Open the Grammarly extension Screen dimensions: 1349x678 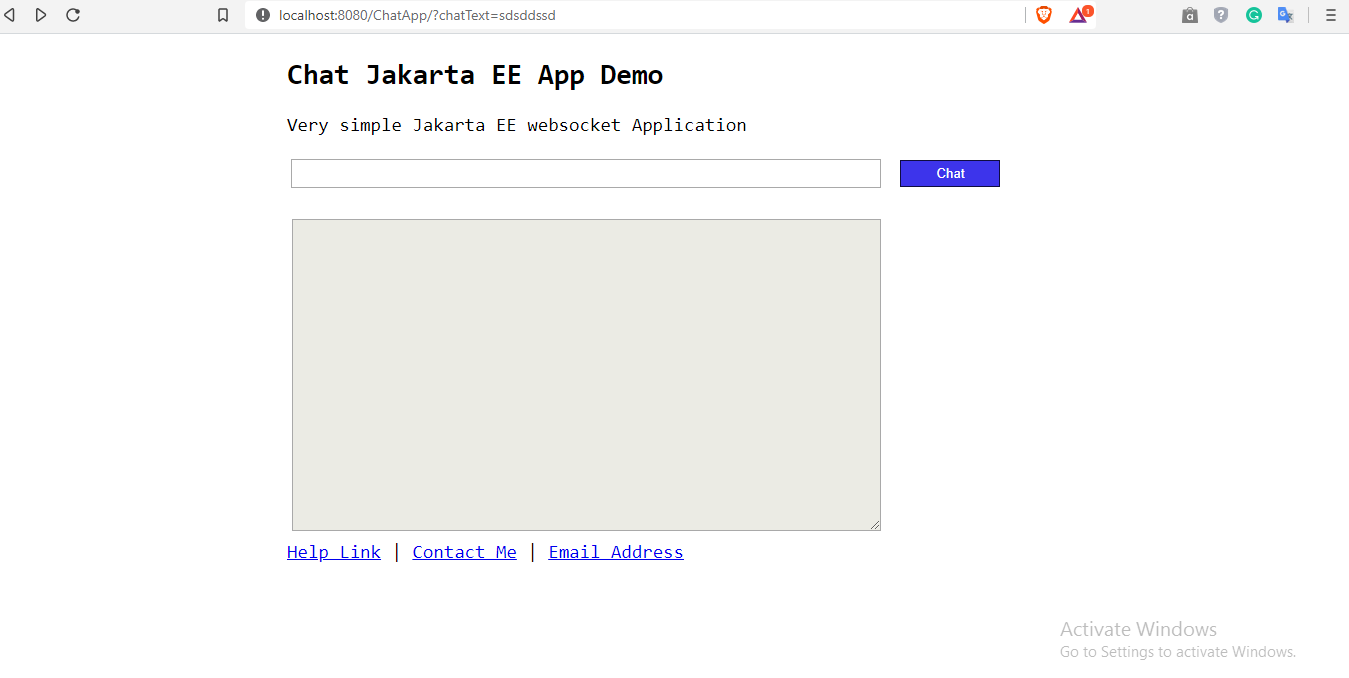[1253, 15]
